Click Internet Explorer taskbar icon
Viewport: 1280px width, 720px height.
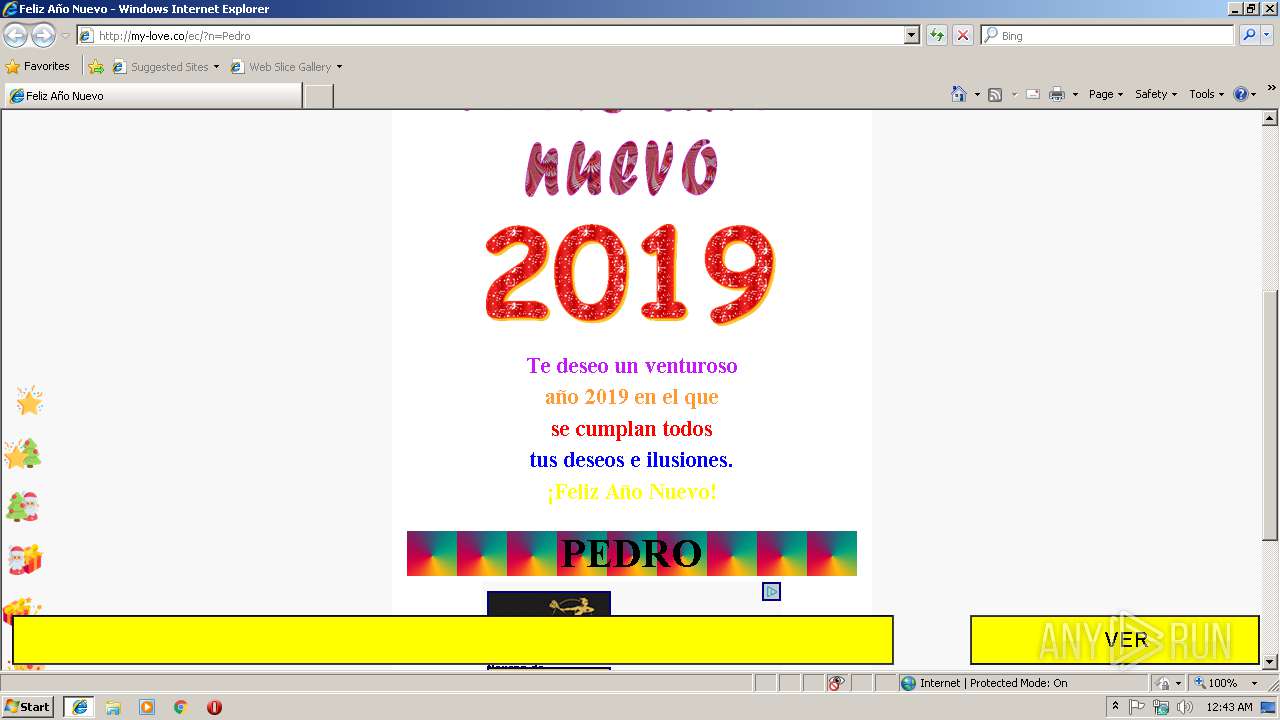point(79,707)
